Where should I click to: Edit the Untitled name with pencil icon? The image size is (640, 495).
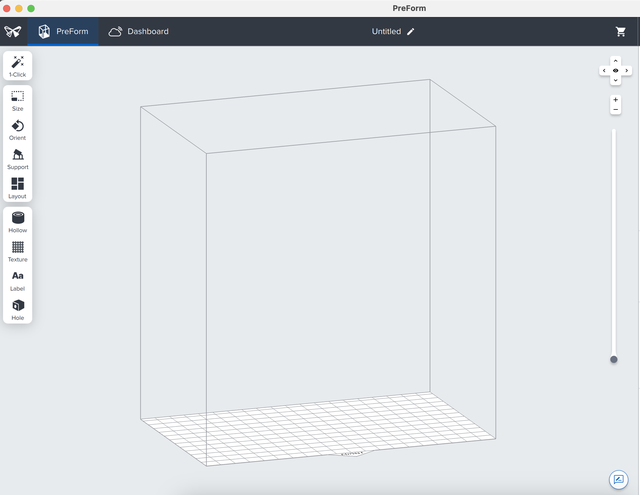point(411,31)
